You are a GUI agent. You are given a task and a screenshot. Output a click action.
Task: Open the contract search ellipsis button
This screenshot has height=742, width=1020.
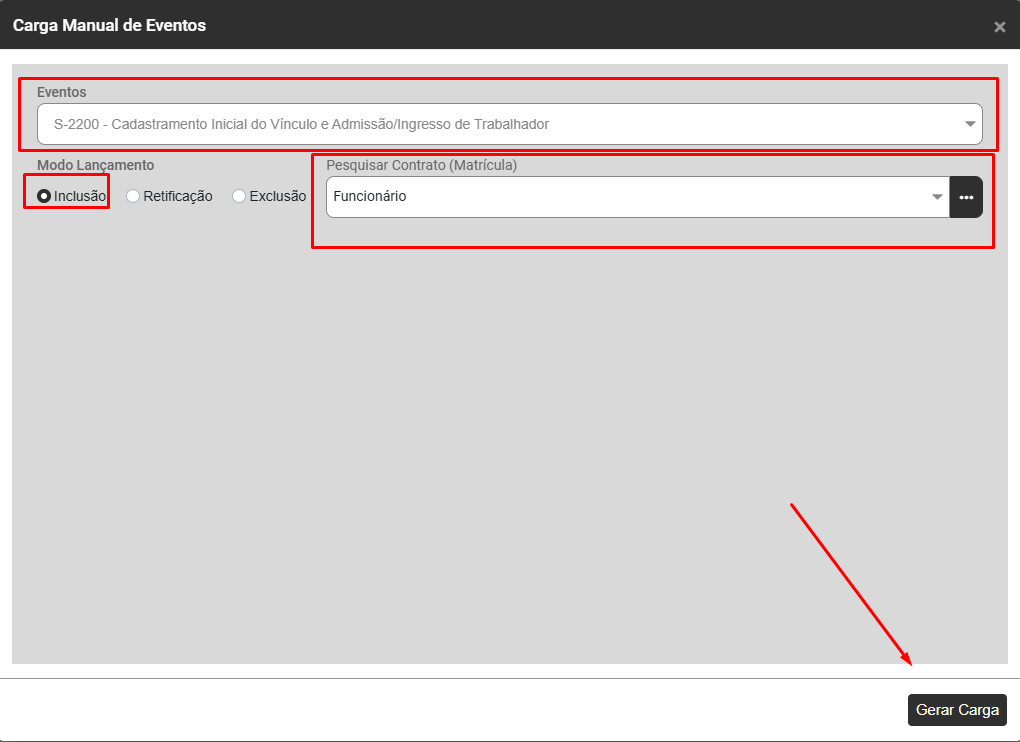[966, 197]
